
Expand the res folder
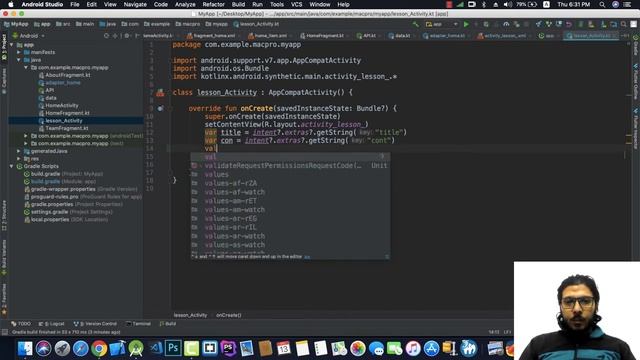19,159
